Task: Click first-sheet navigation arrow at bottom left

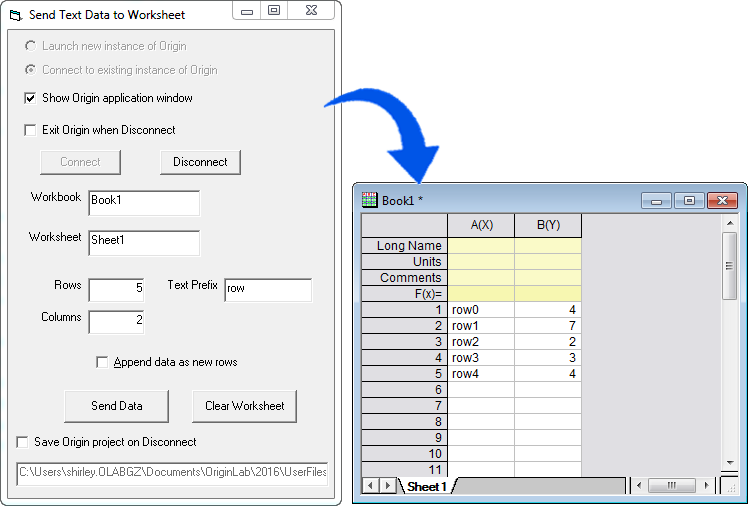Action: (x=369, y=485)
